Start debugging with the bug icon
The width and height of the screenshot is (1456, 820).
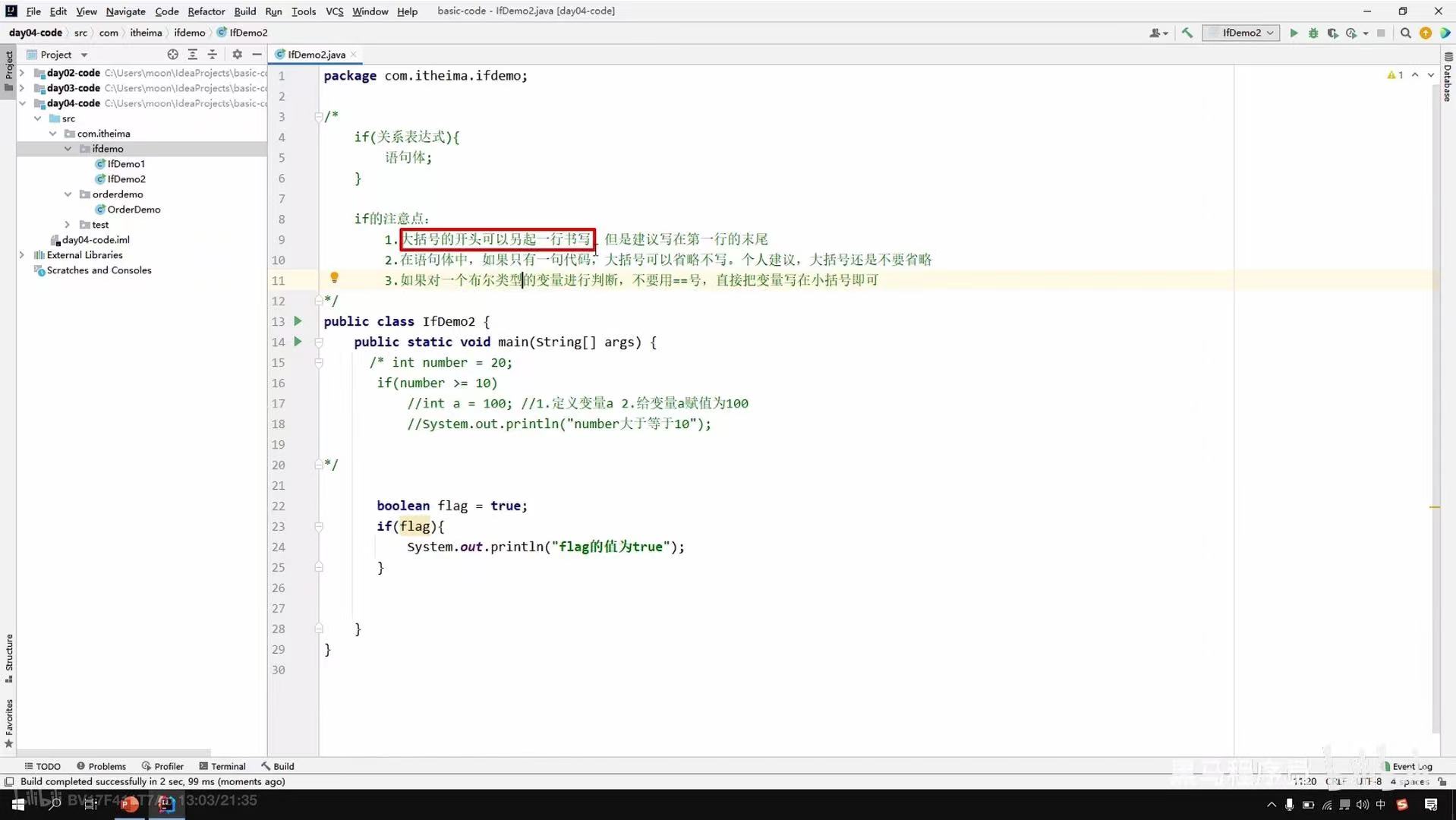tap(1313, 33)
